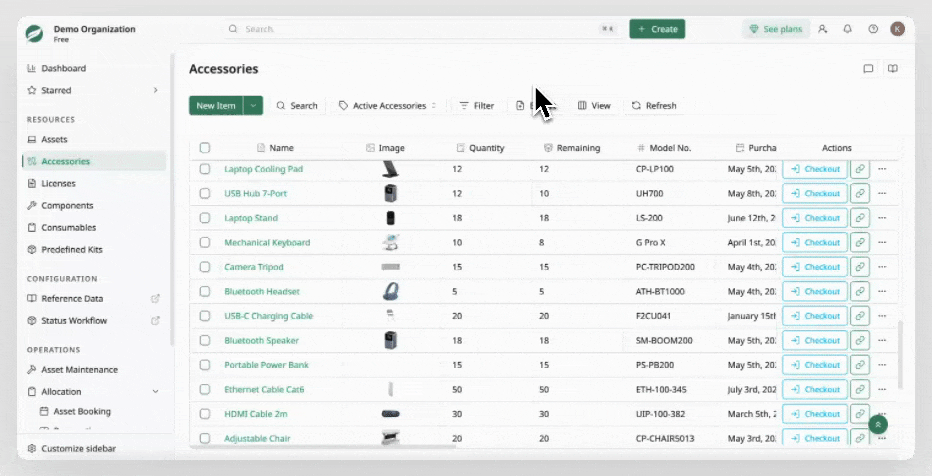Click the scroll-to-top round button
Screen dimensions: 932x476
tap(878, 424)
